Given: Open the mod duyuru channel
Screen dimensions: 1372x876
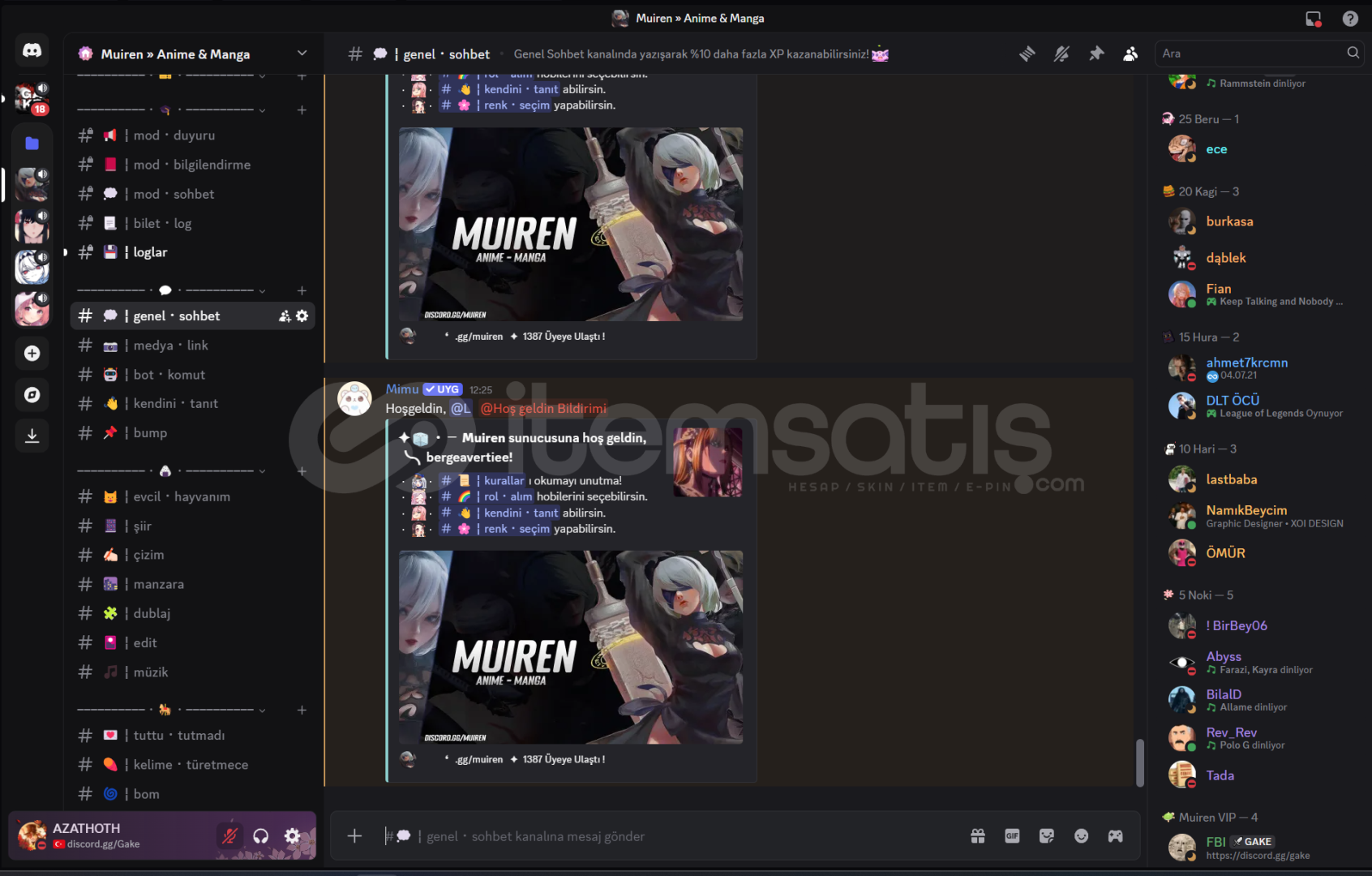Looking at the screenshot, I should [192, 135].
